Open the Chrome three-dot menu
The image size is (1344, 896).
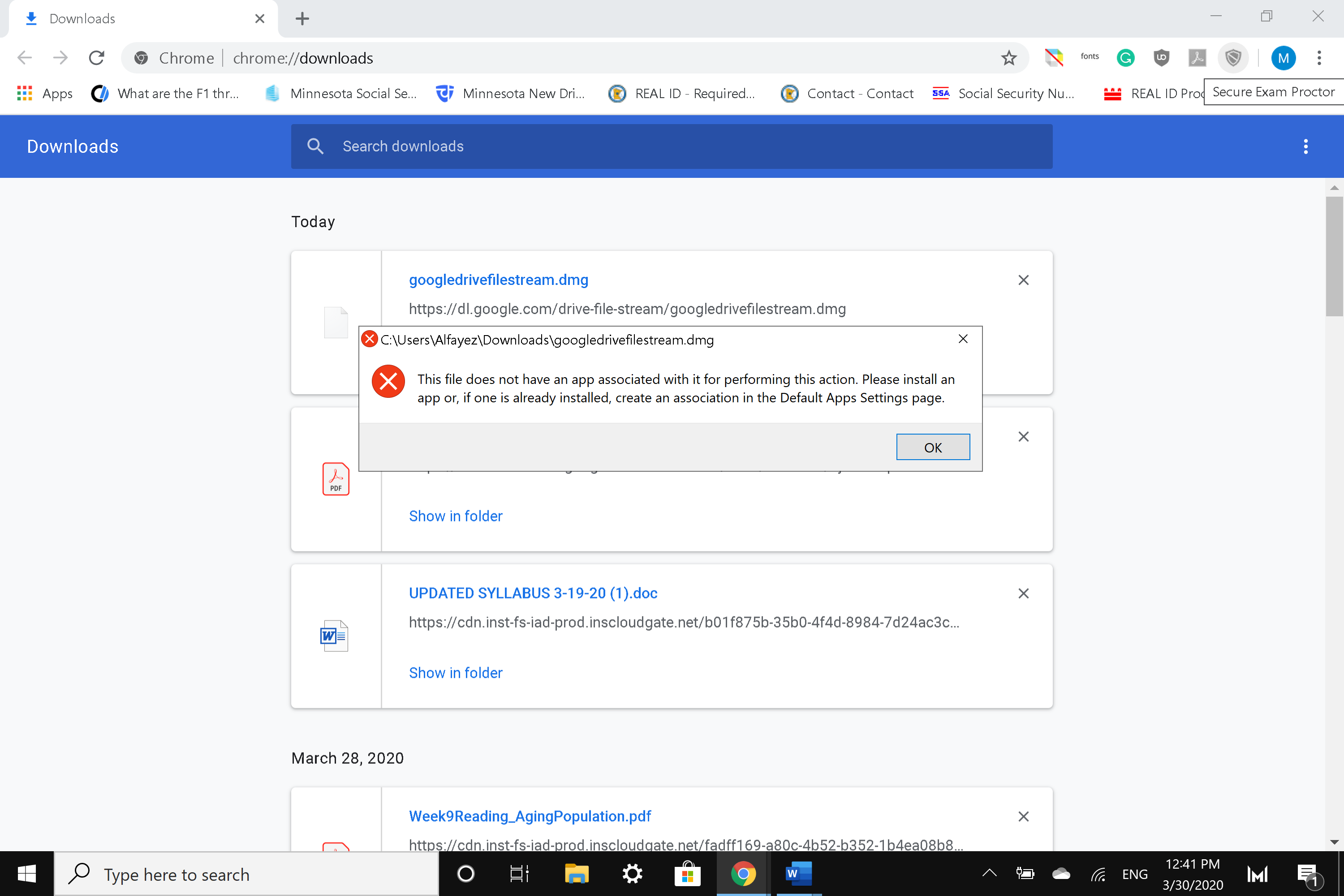[x=1319, y=58]
